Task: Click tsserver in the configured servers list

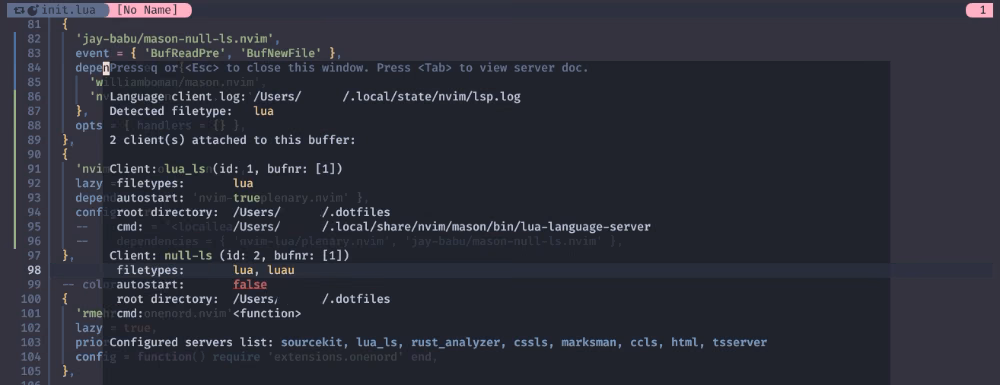Action: coord(739,342)
